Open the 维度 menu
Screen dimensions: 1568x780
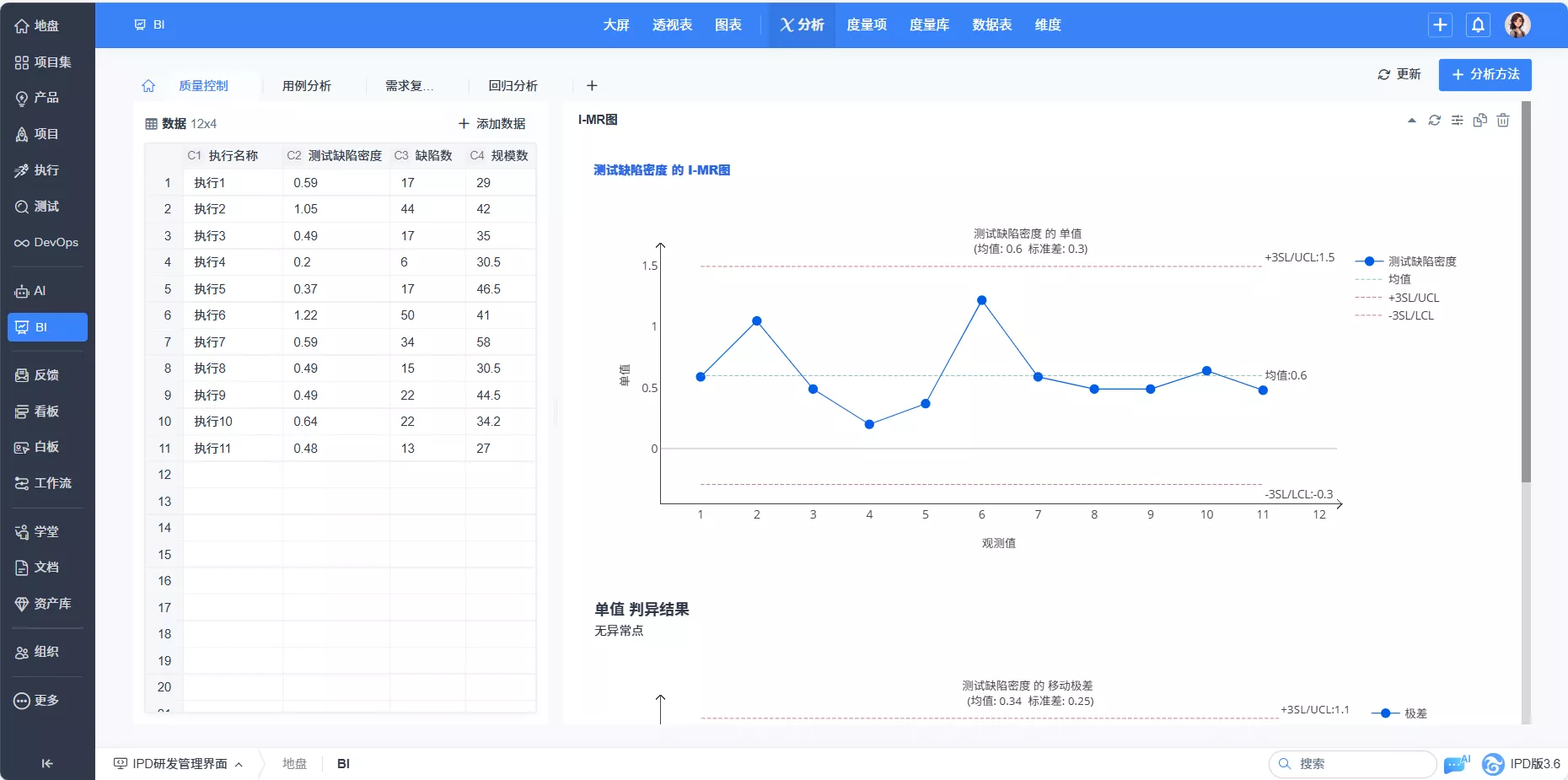pos(1048,25)
